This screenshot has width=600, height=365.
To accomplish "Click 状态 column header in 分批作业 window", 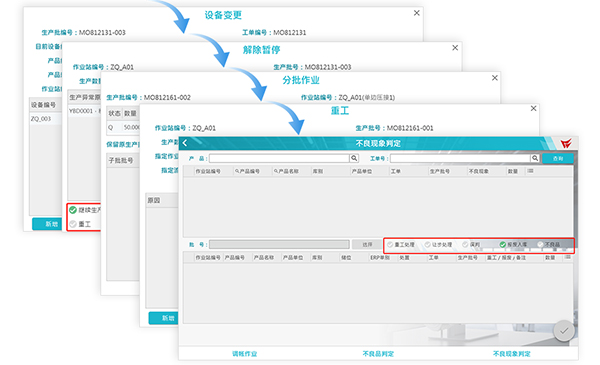I will [114, 113].
